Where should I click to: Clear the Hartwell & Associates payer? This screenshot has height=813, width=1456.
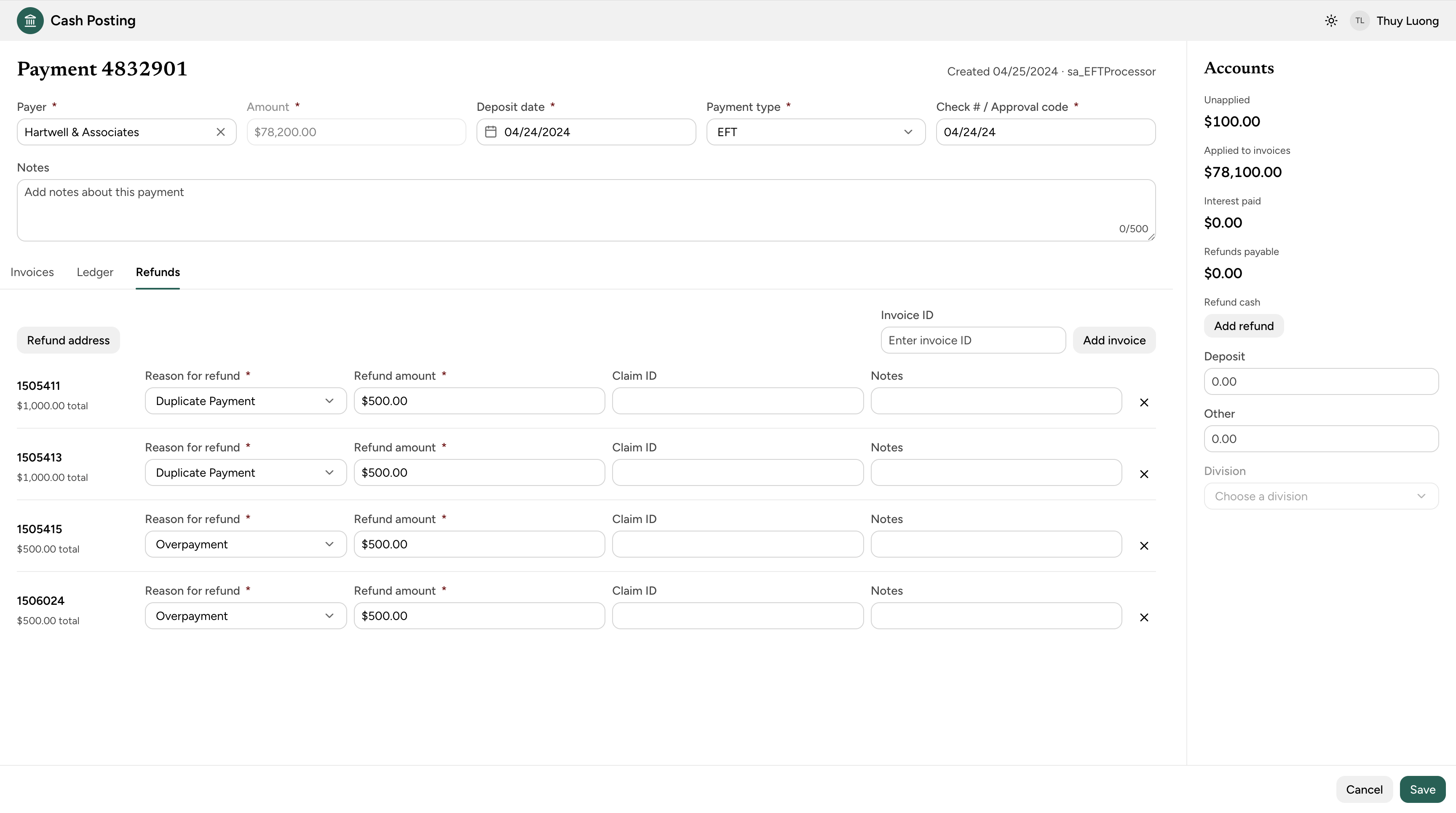point(220,132)
